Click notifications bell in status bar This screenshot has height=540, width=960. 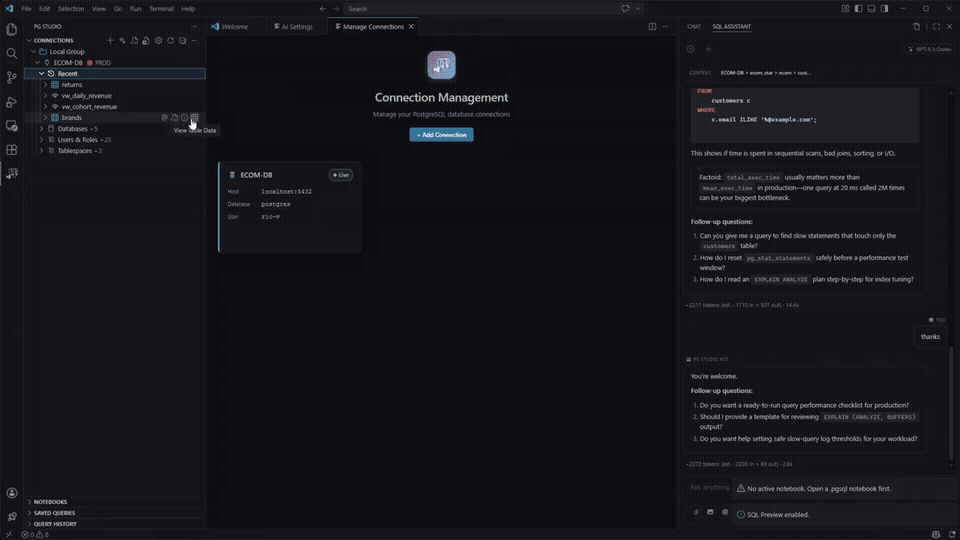[x=952, y=534]
